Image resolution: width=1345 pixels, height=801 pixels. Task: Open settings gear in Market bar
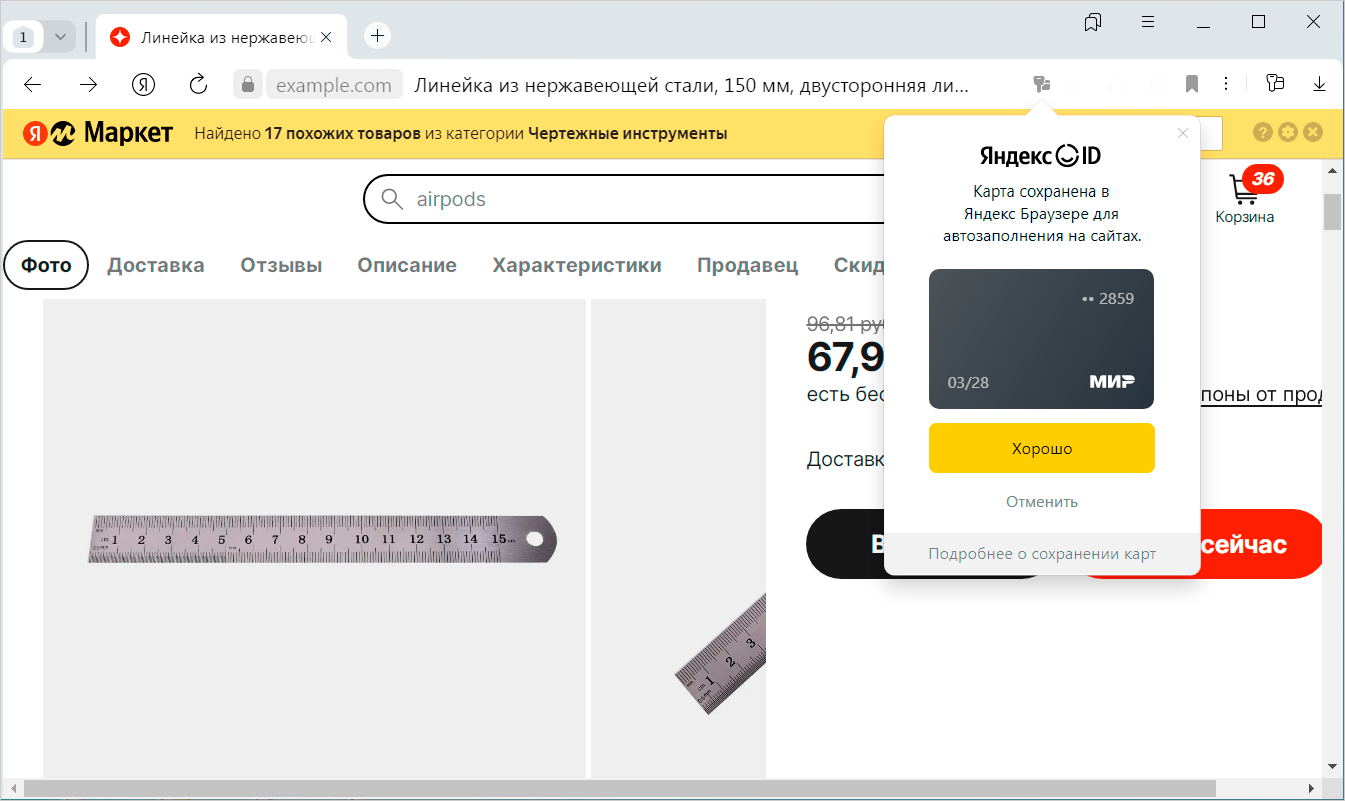[x=1288, y=132]
